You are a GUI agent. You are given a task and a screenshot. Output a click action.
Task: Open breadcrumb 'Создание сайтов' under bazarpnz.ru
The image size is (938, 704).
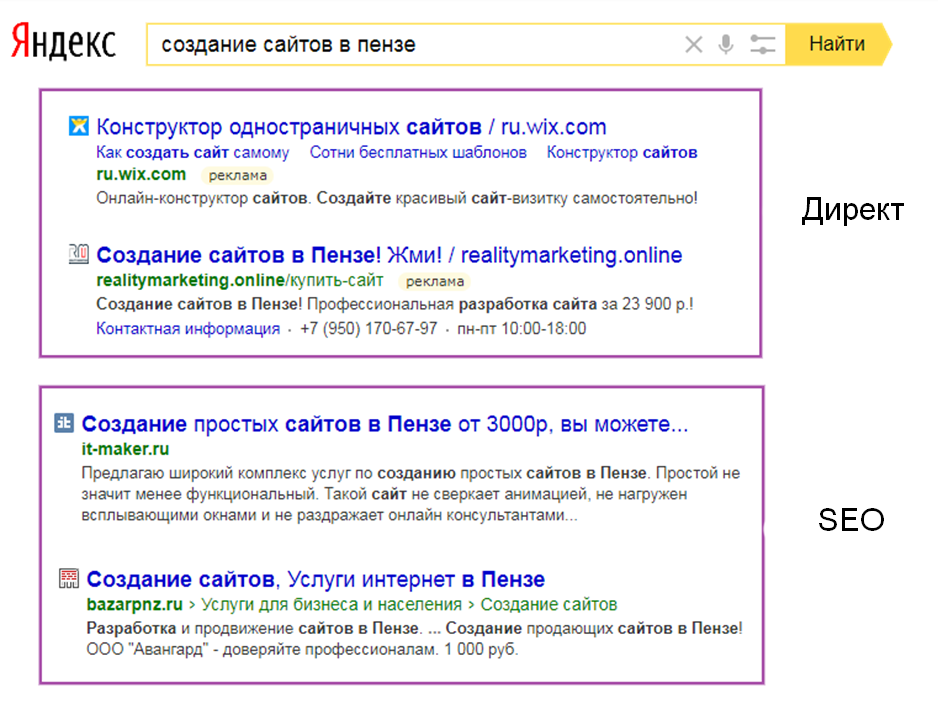point(549,604)
